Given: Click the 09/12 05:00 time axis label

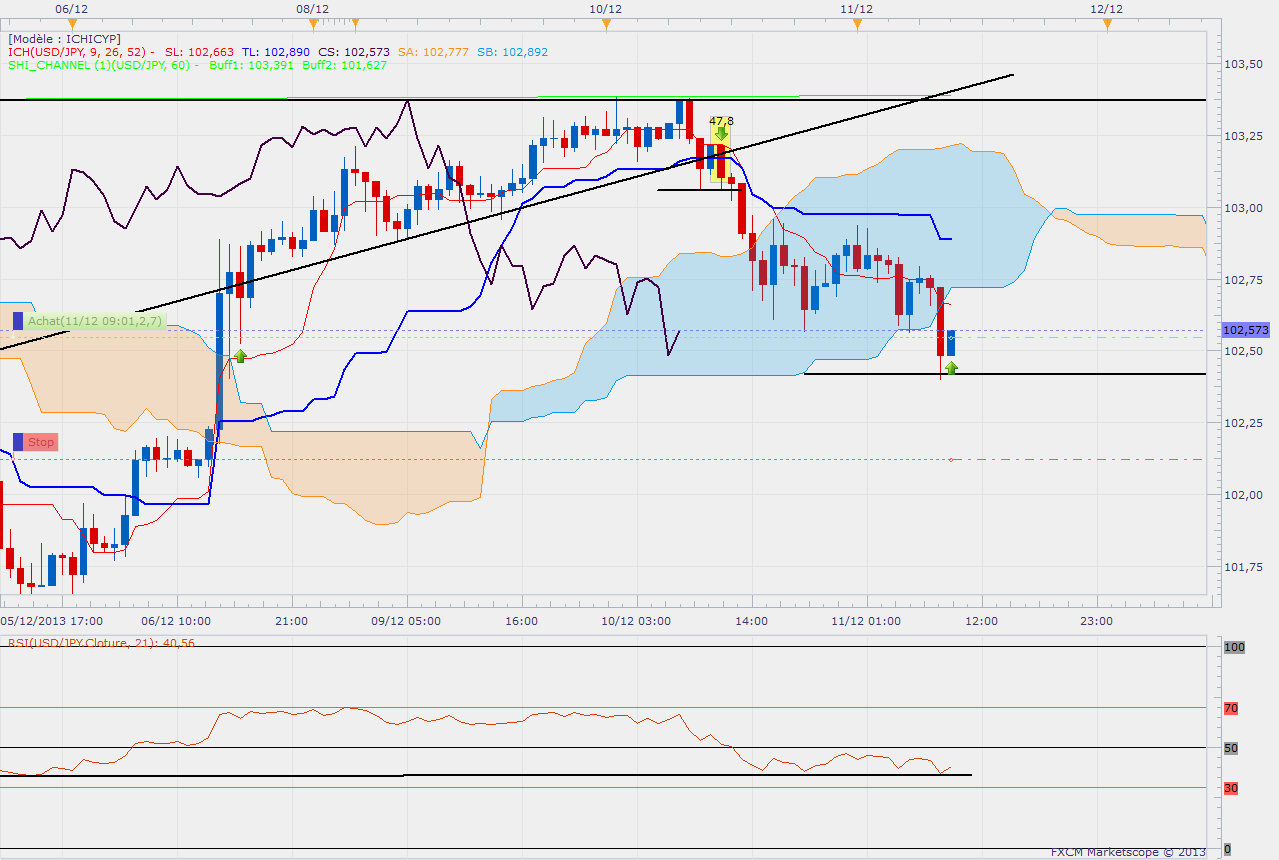Looking at the screenshot, I should pos(406,620).
